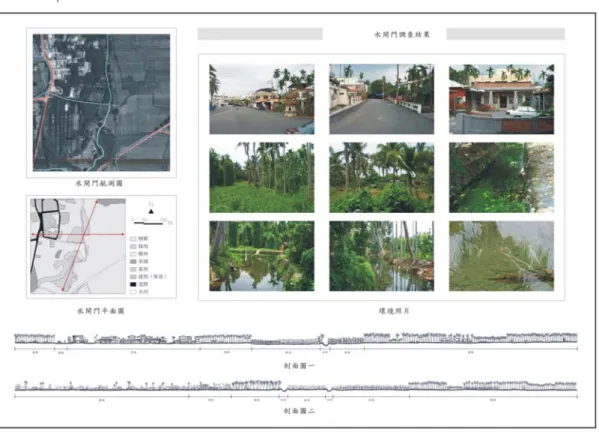Click the 剖面圖二 caption
Image resolution: width=599 pixels, height=441 pixels.
click(299, 411)
